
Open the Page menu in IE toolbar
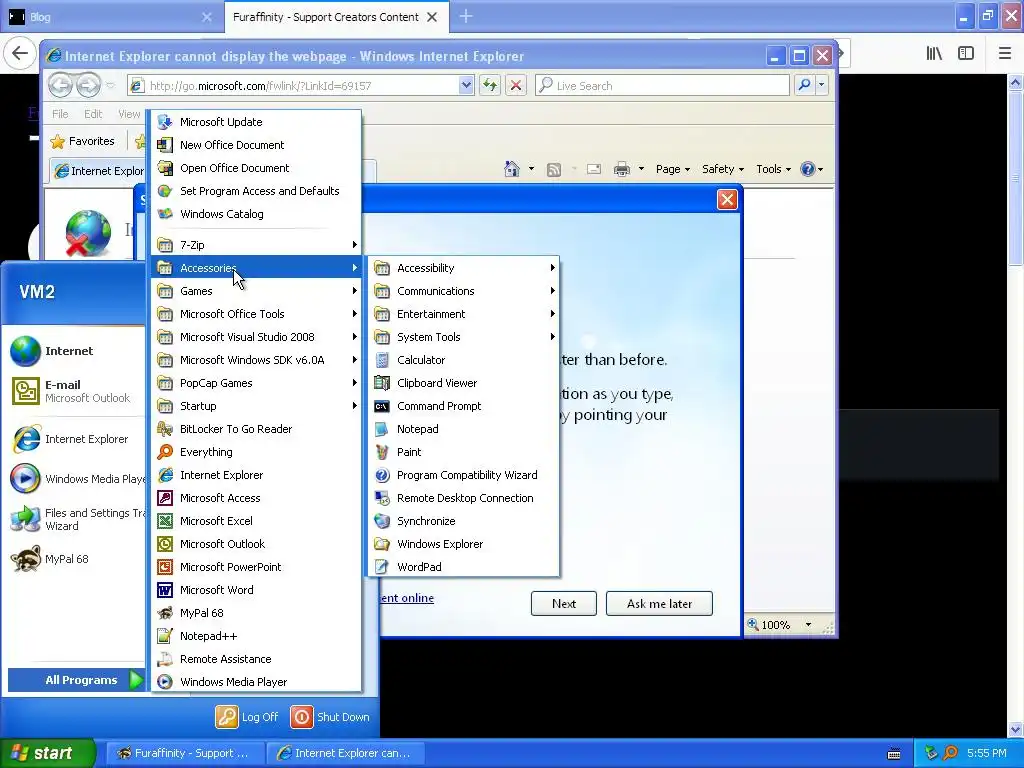tap(673, 169)
